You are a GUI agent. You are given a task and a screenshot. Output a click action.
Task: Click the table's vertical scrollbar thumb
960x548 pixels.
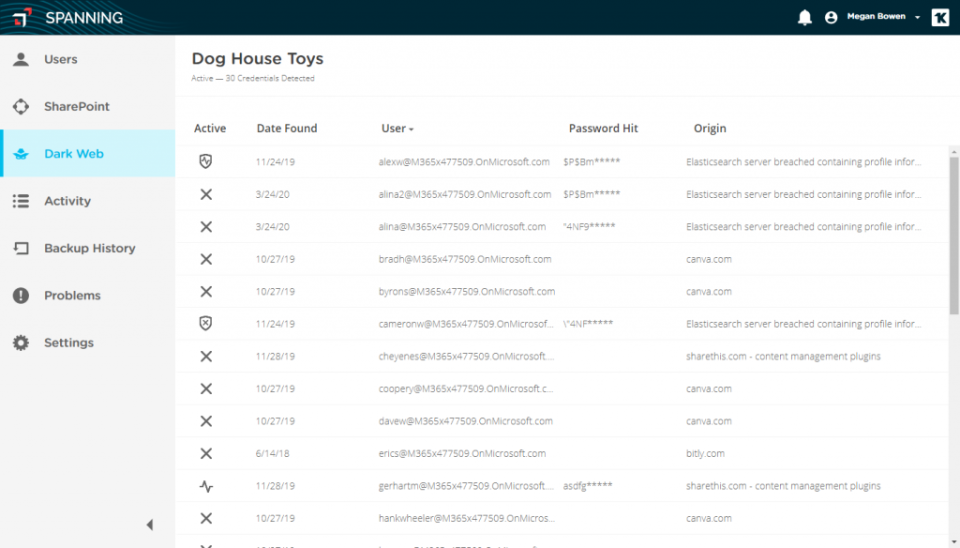(x=954, y=235)
